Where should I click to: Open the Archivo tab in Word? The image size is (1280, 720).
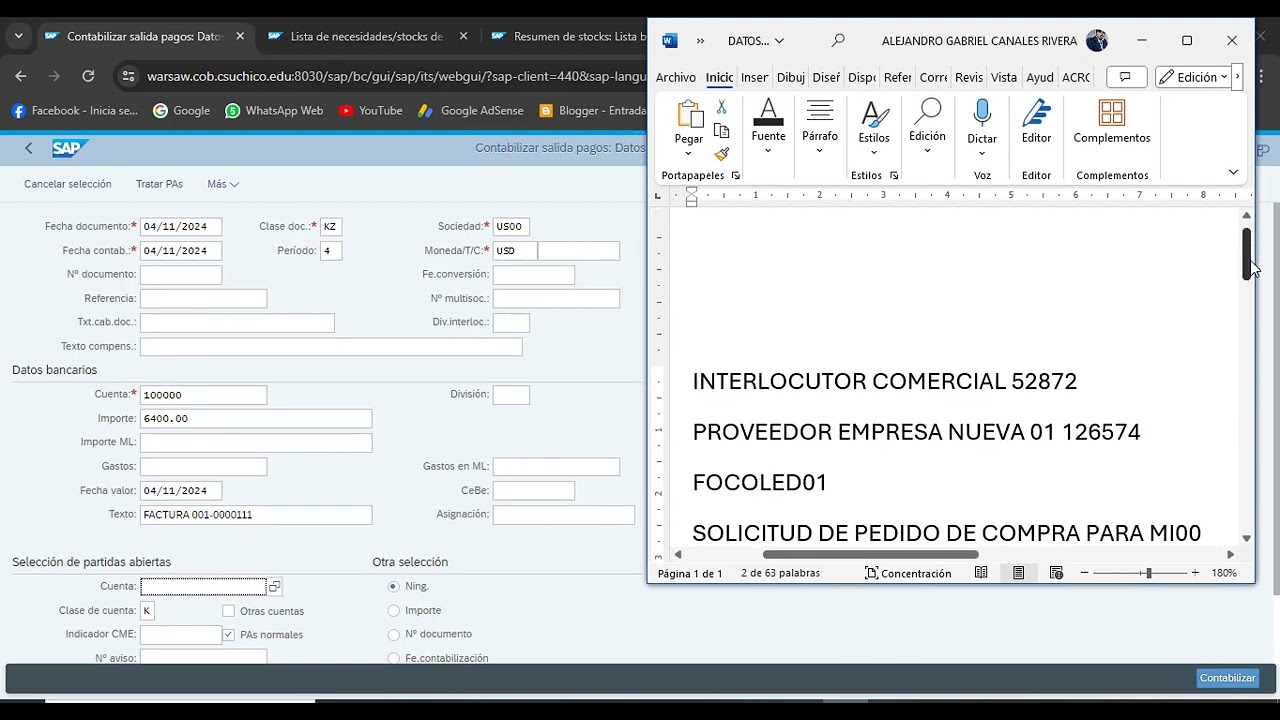[x=676, y=77]
